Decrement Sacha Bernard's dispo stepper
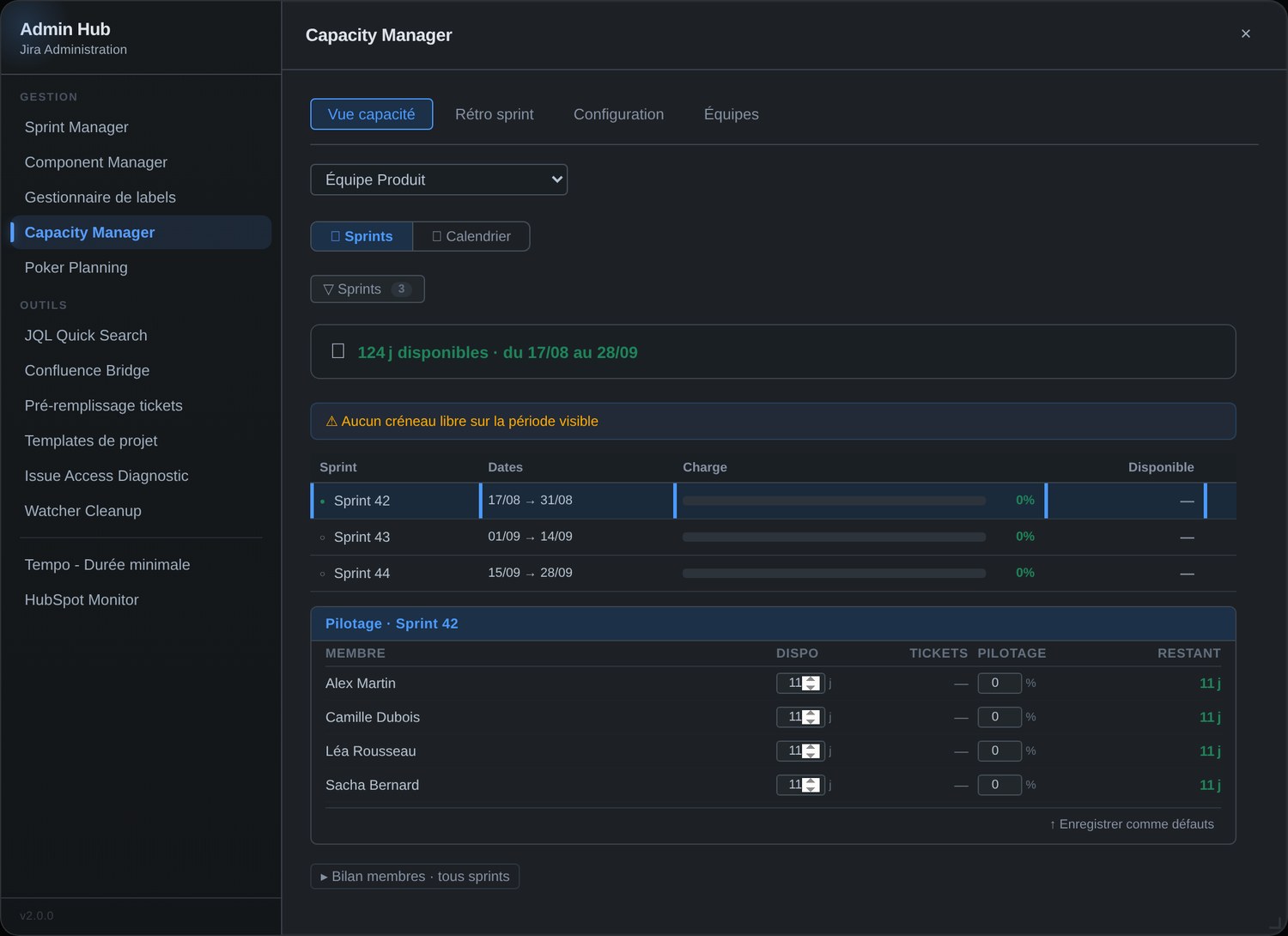1288x936 pixels. (x=811, y=789)
